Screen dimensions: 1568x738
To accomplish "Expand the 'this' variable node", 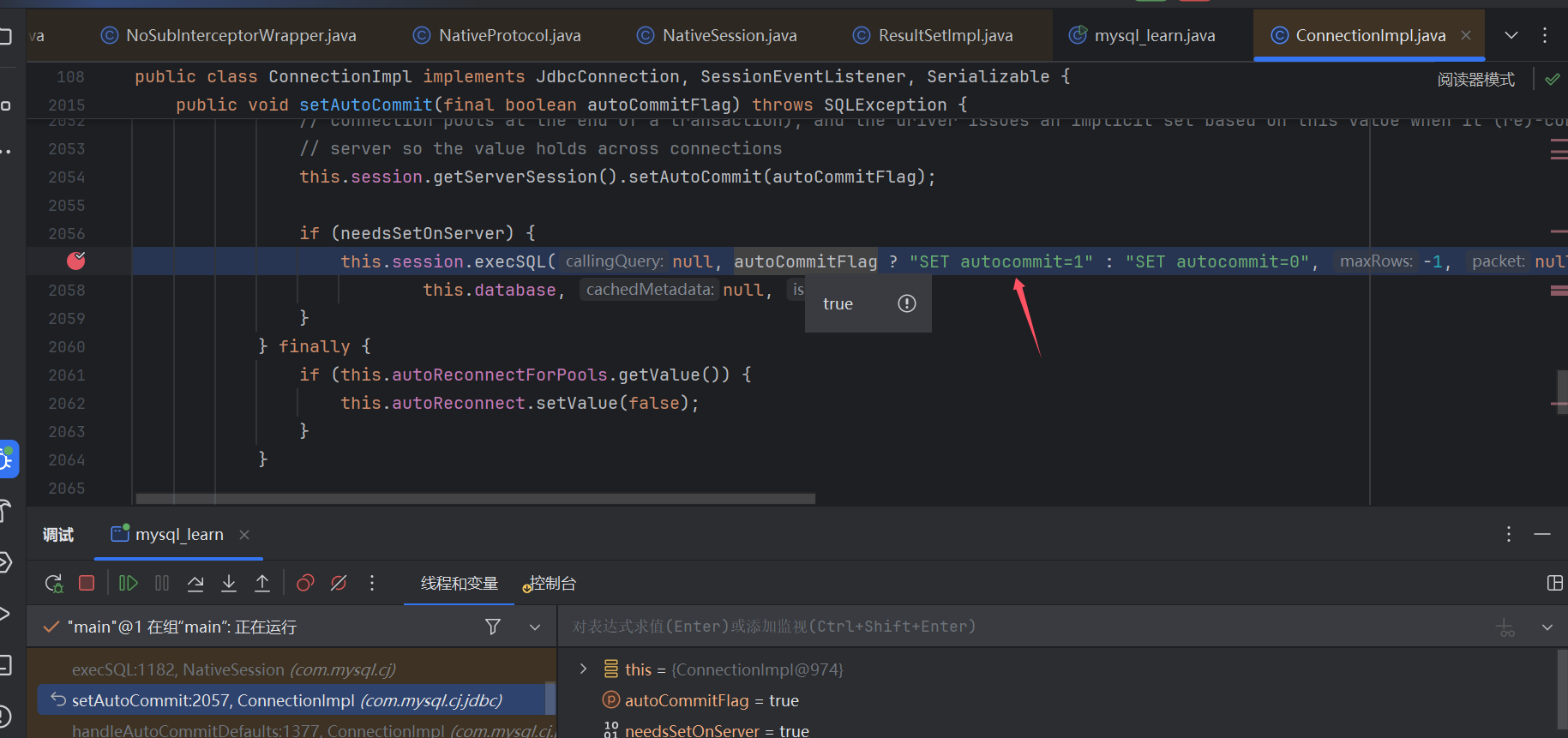I will tap(584, 669).
